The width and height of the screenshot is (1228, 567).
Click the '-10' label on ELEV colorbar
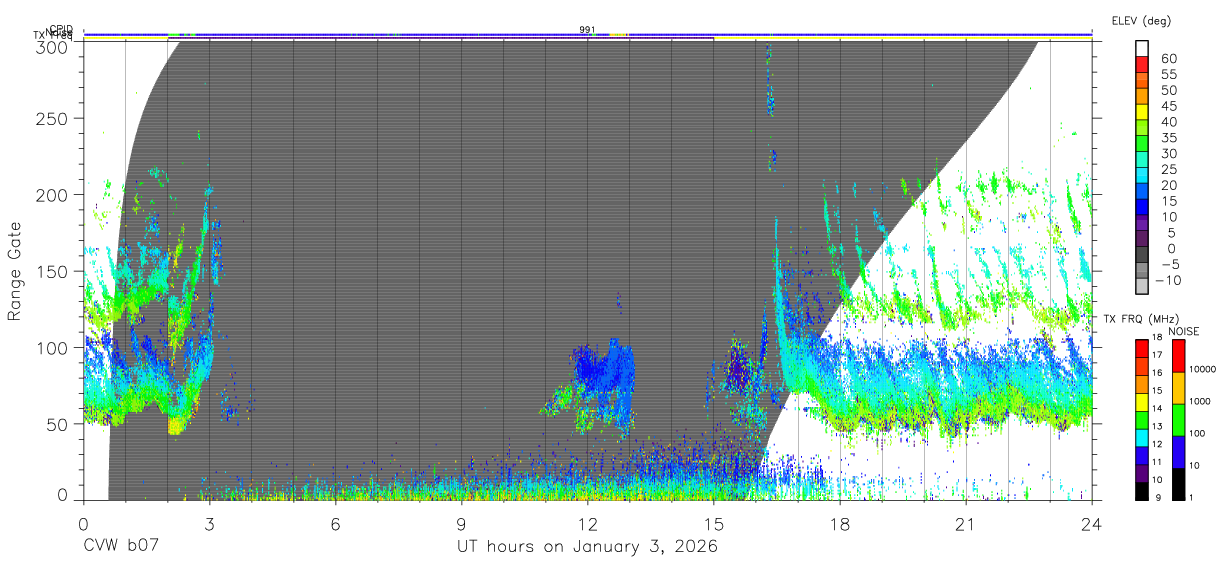(1169, 280)
